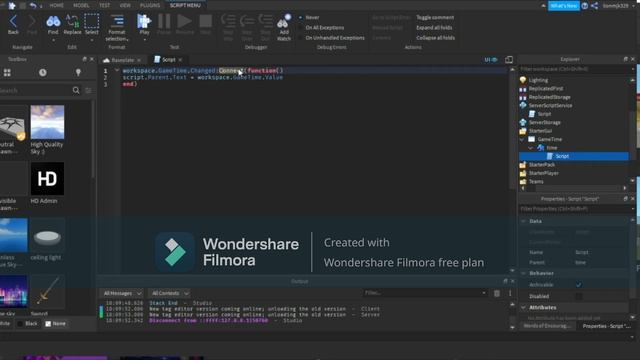Open Toolbox marketplace grid icon
640x360 pixels.
pyautogui.click(x=7, y=73)
